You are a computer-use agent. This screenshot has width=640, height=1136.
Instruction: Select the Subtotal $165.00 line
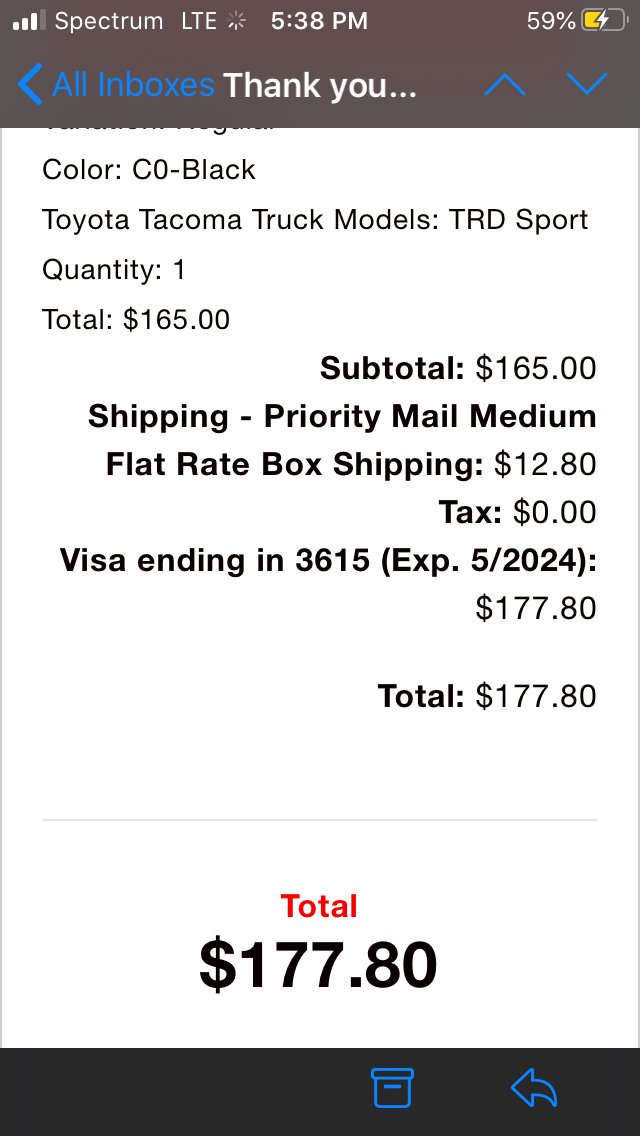[458, 368]
